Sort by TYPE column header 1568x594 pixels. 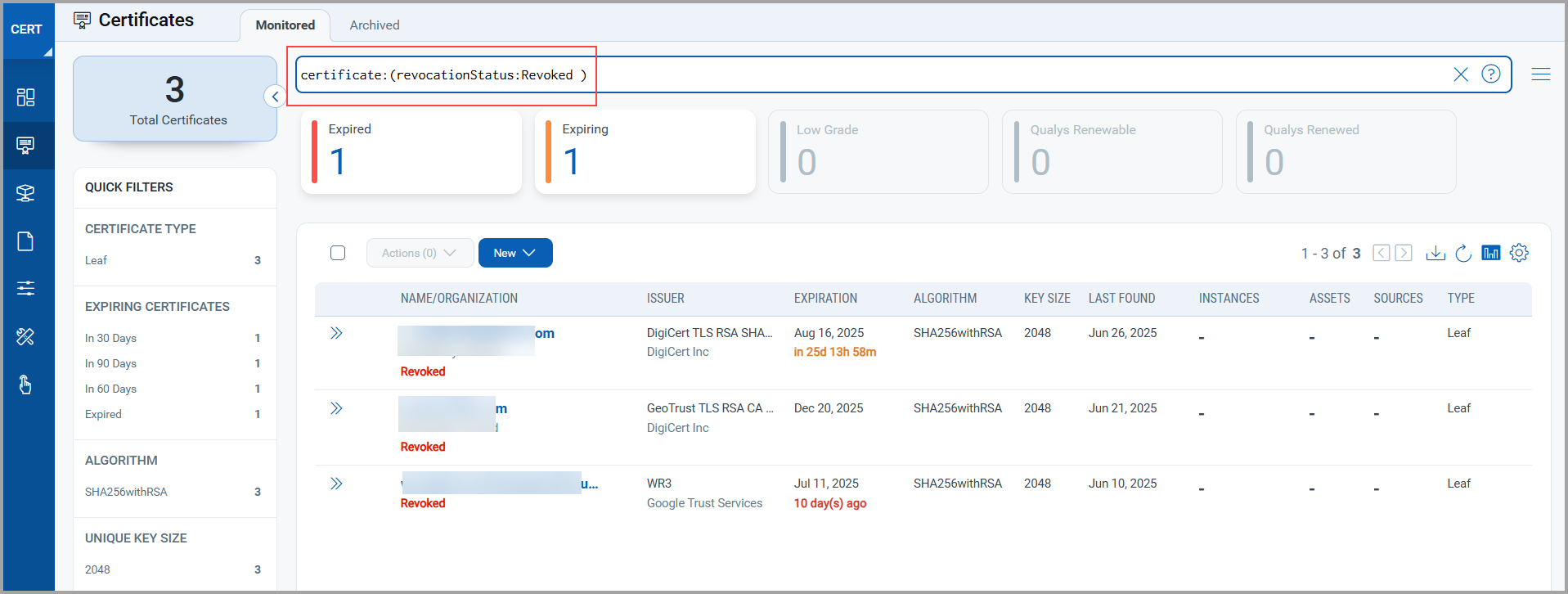pos(1461,299)
